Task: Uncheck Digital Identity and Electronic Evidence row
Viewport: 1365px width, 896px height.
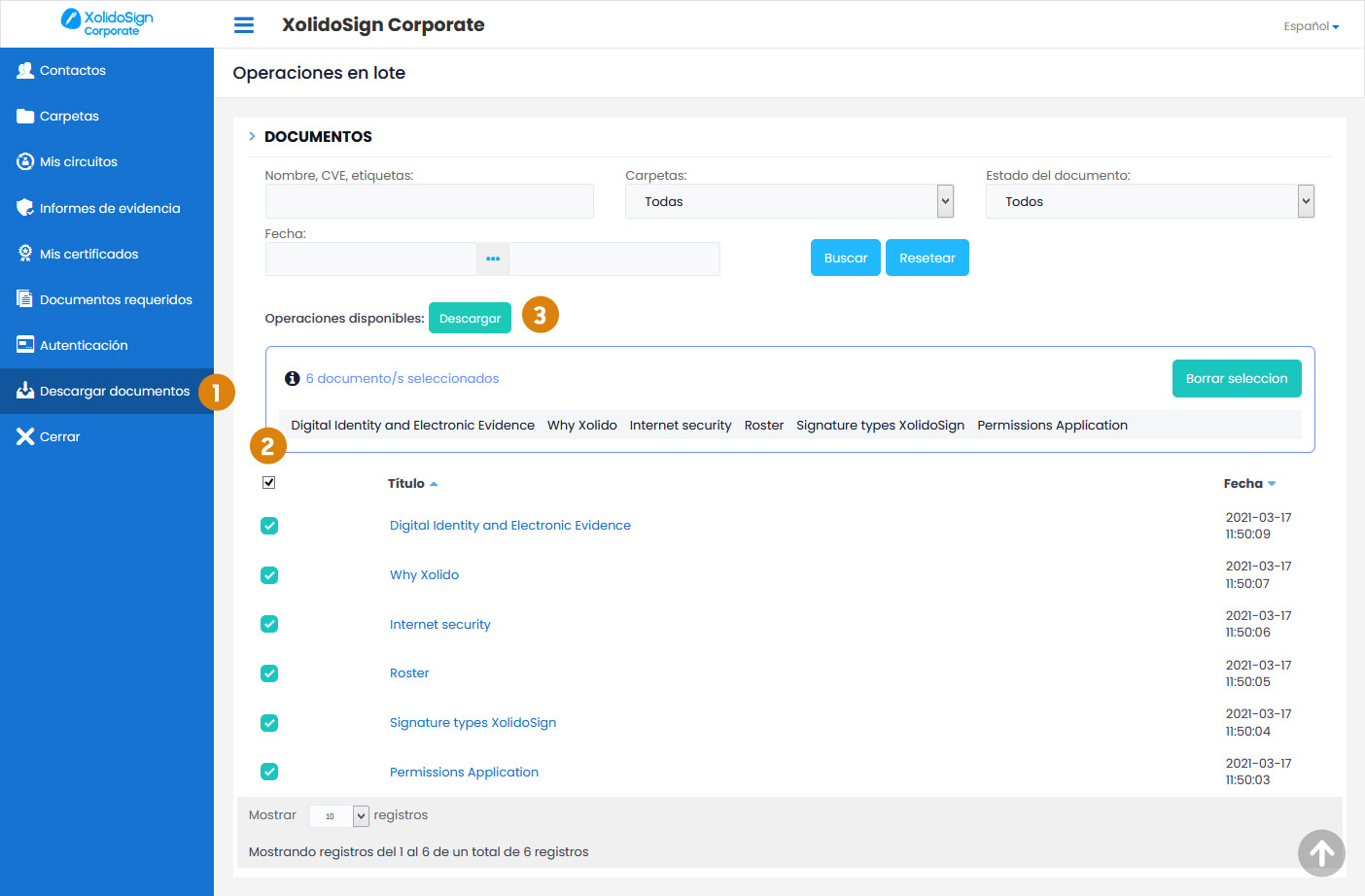Action: click(269, 526)
